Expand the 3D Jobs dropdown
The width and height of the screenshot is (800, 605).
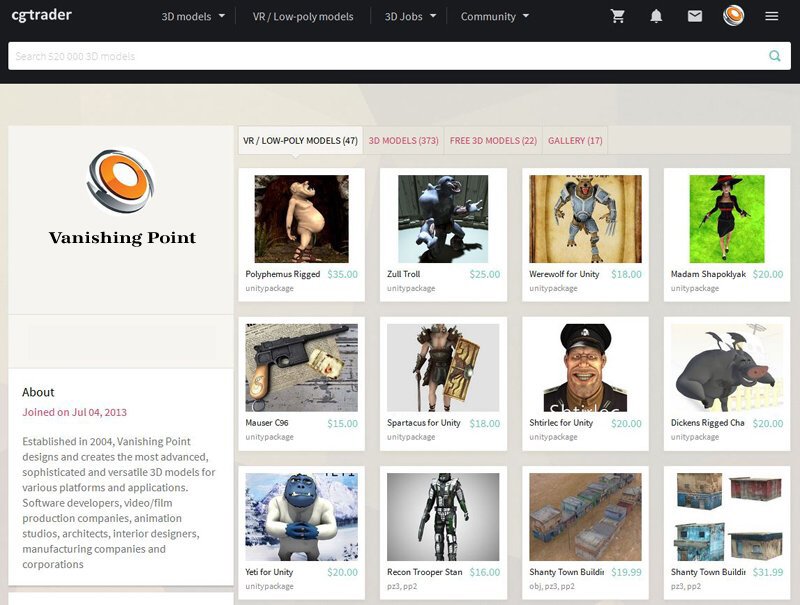pos(410,16)
